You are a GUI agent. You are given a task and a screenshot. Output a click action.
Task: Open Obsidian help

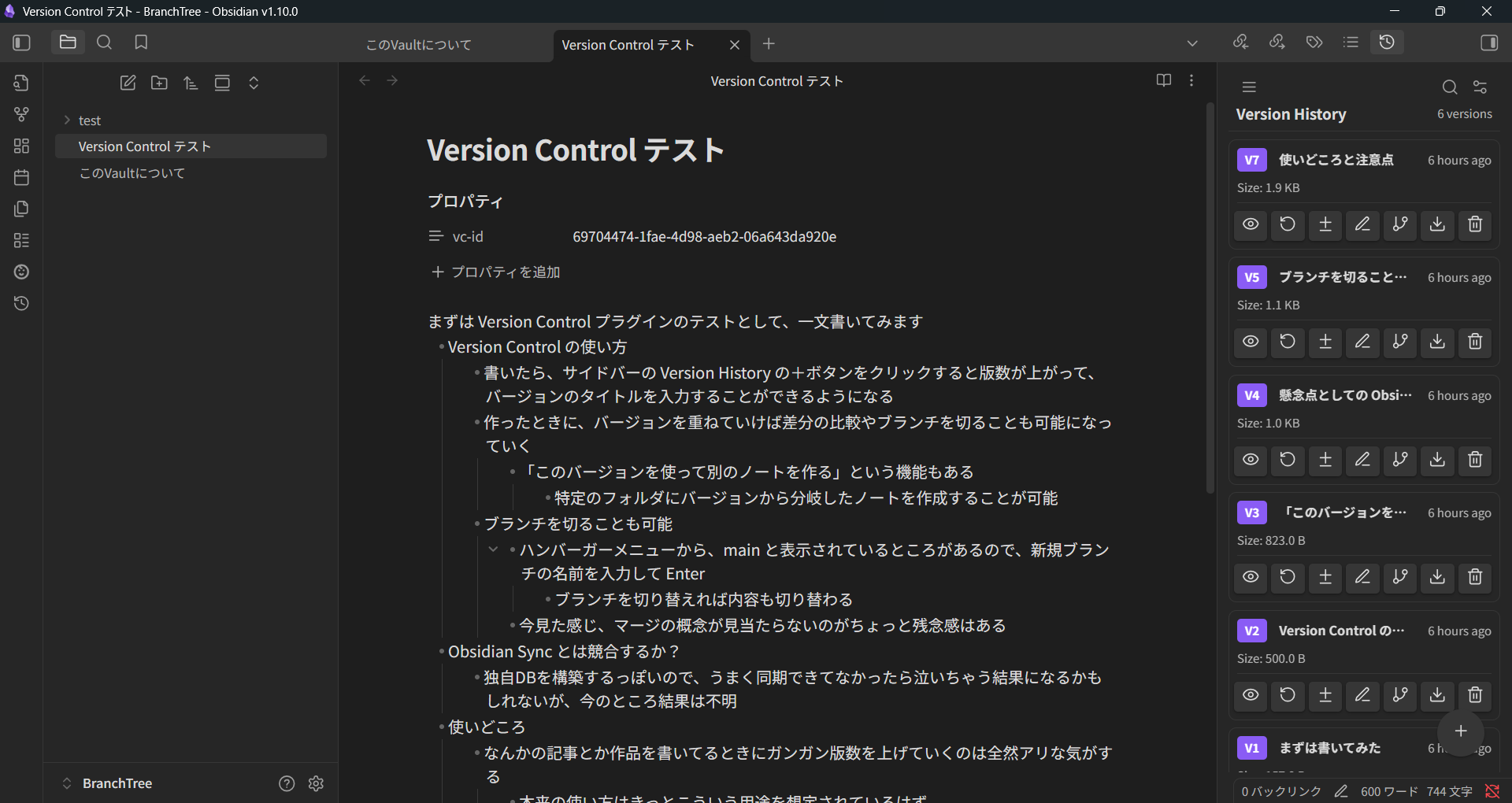coord(287,783)
